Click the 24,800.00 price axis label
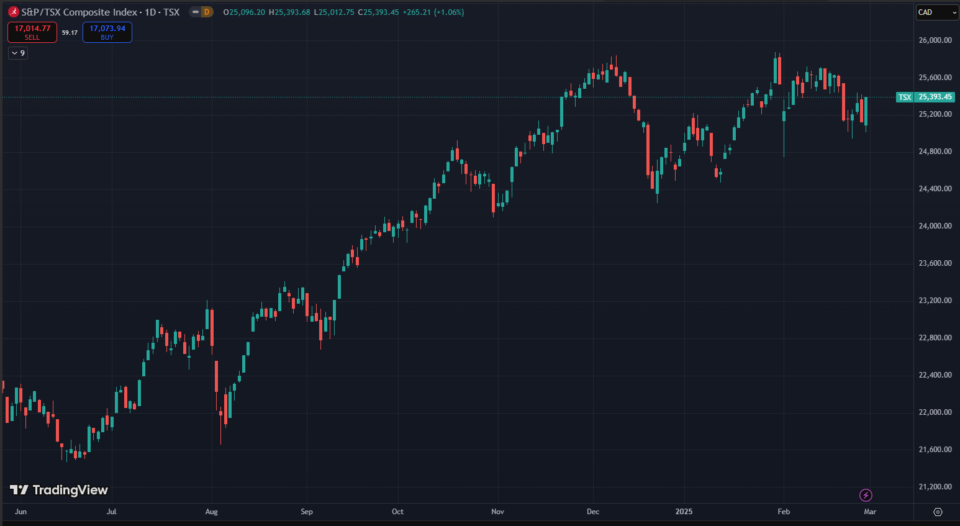The height and width of the screenshot is (526, 960). point(936,151)
